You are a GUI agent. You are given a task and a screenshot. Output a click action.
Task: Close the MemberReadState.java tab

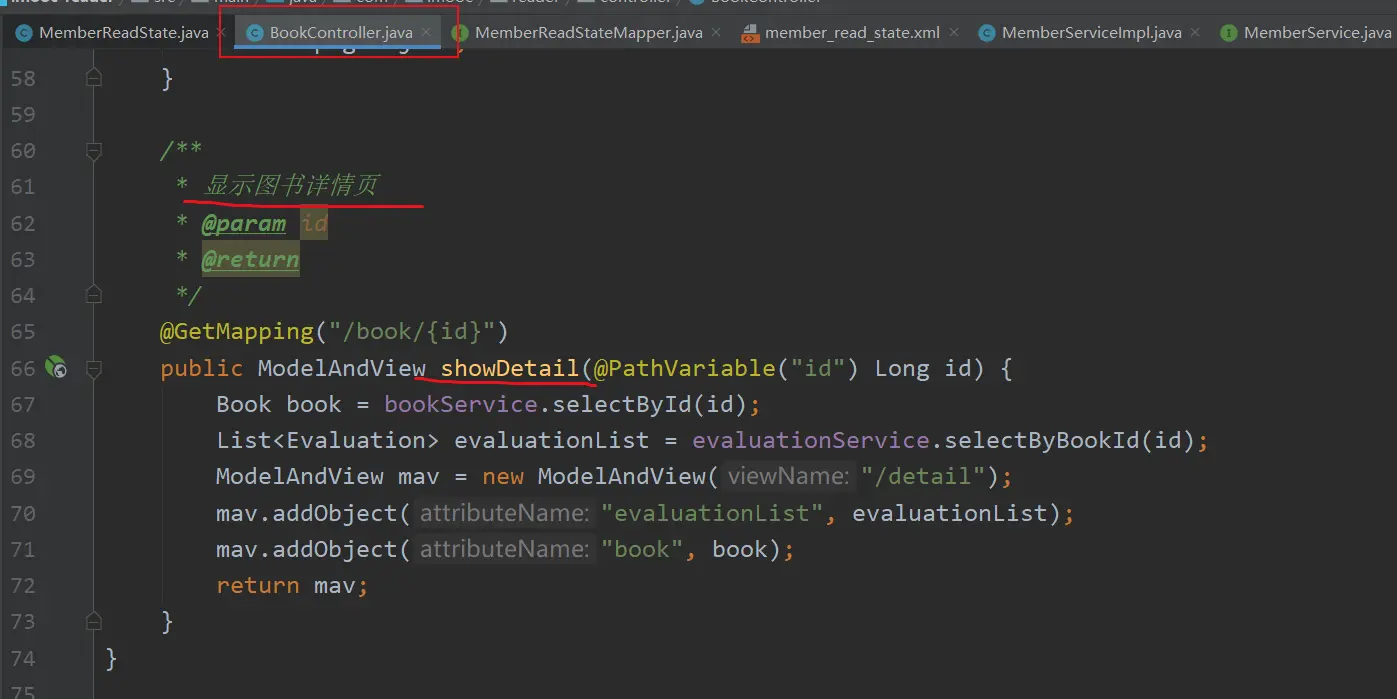click(x=223, y=33)
